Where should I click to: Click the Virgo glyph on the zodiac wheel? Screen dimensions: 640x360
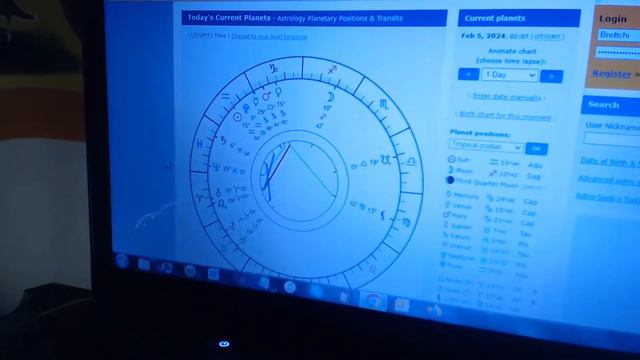[x=407, y=222]
